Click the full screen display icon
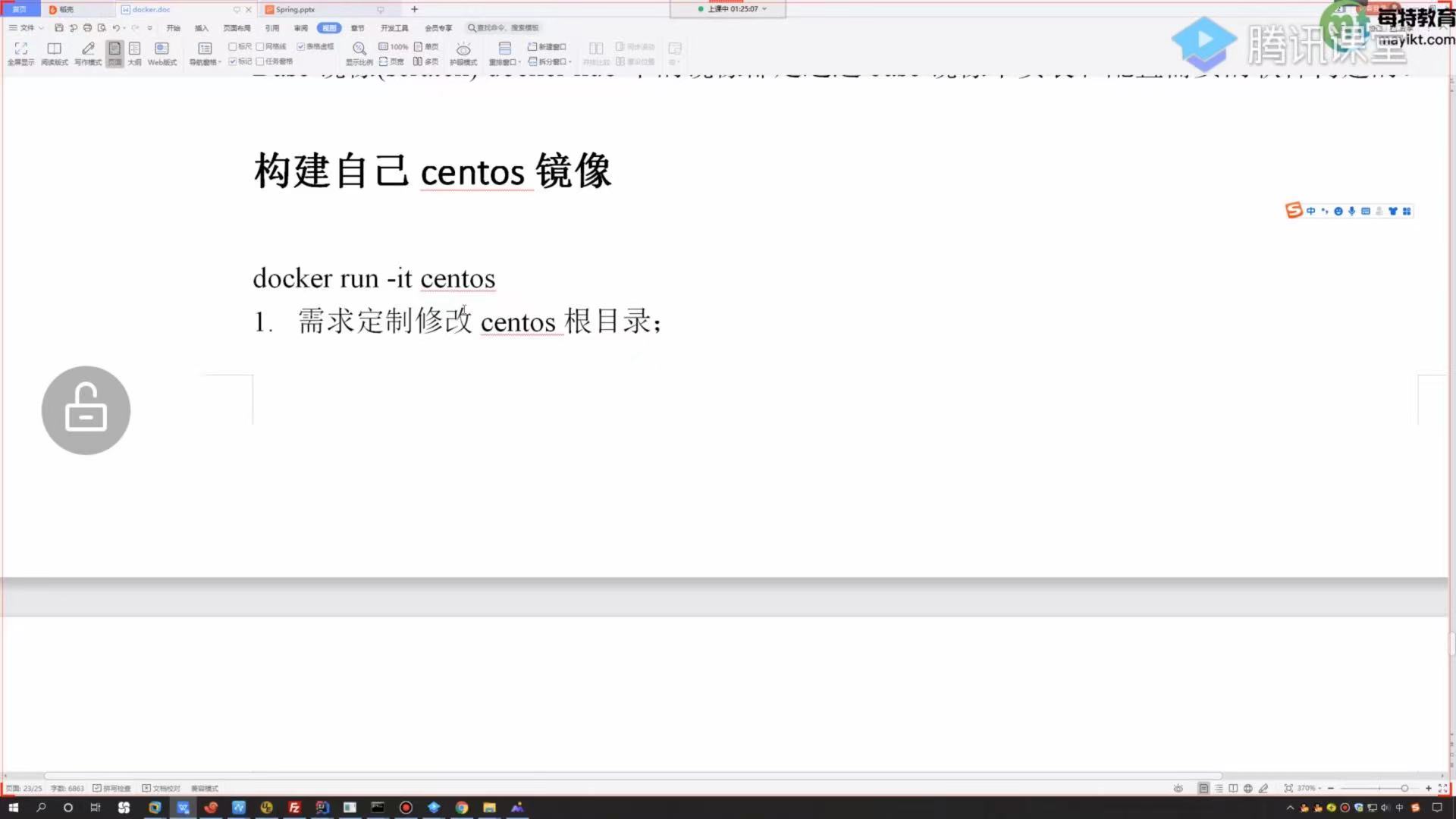This screenshot has height=819, width=1456. [20, 49]
